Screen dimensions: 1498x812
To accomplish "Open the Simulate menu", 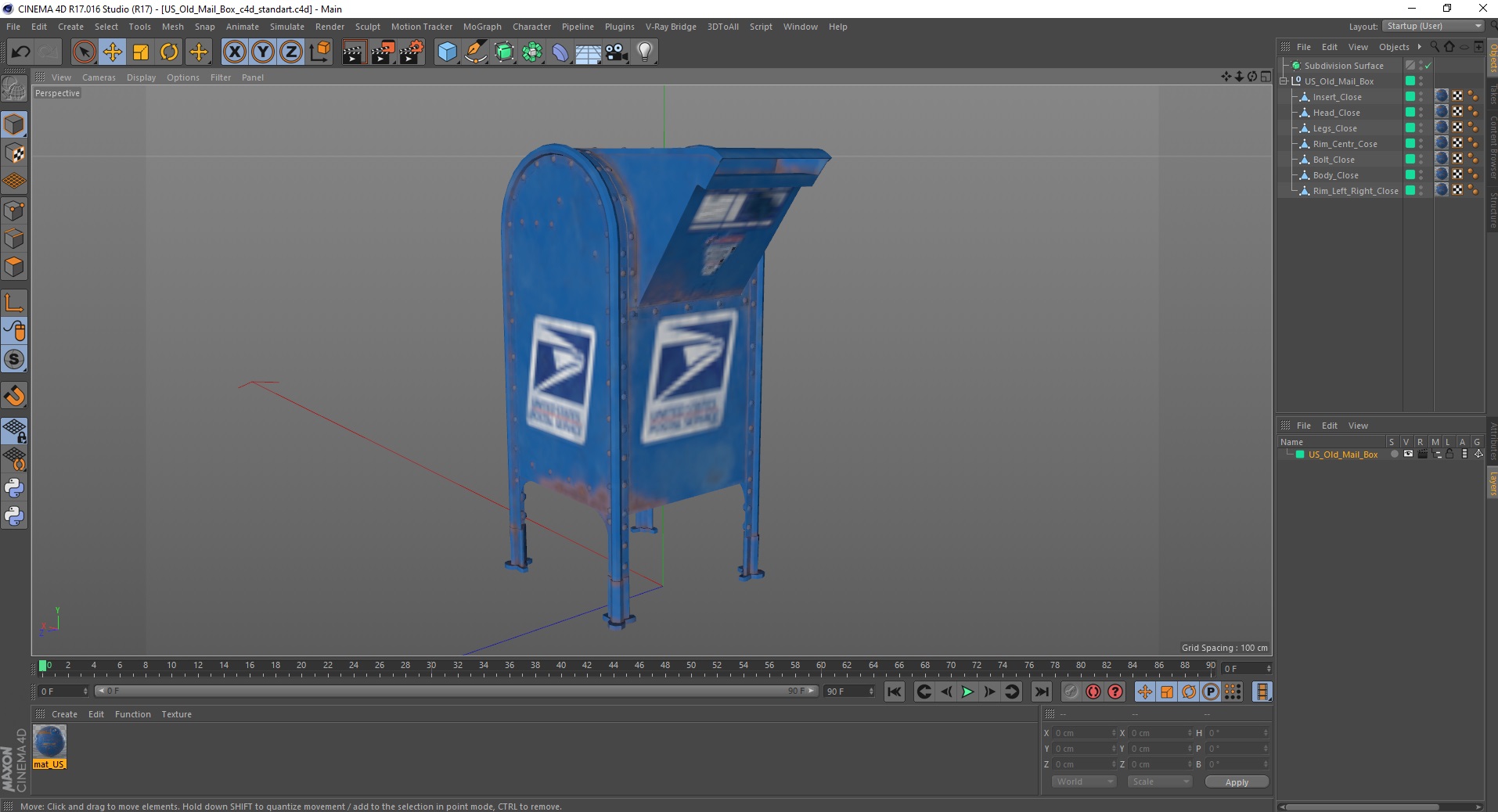I will (x=287, y=27).
